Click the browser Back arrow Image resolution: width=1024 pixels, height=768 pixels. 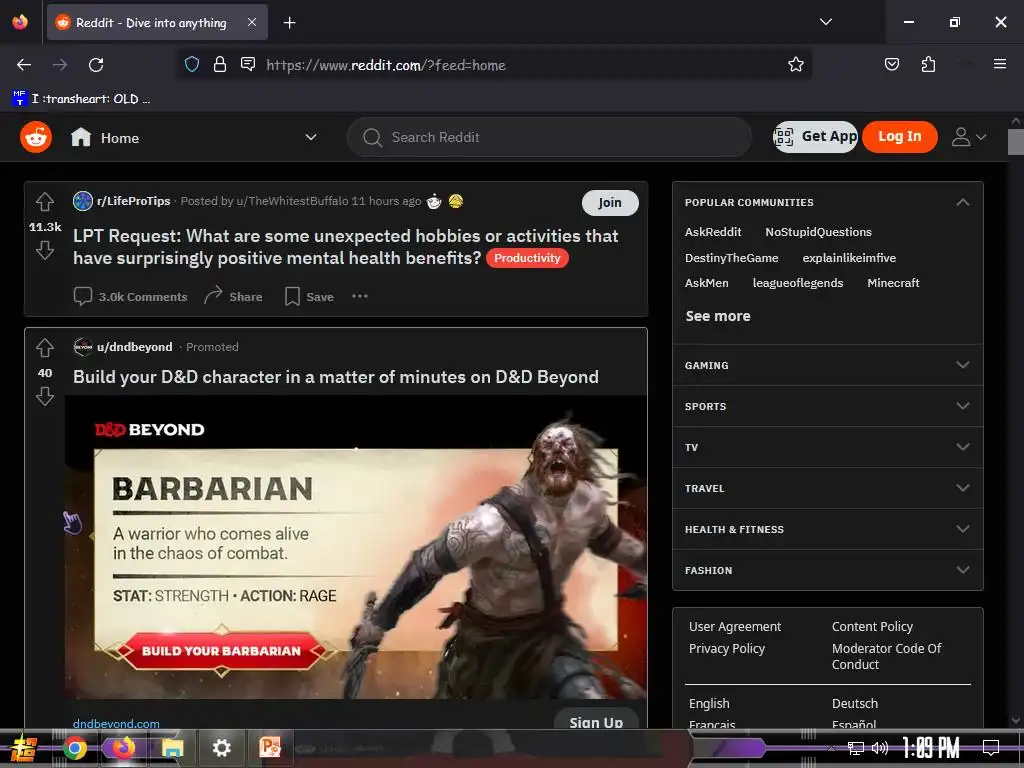pyautogui.click(x=24, y=65)
